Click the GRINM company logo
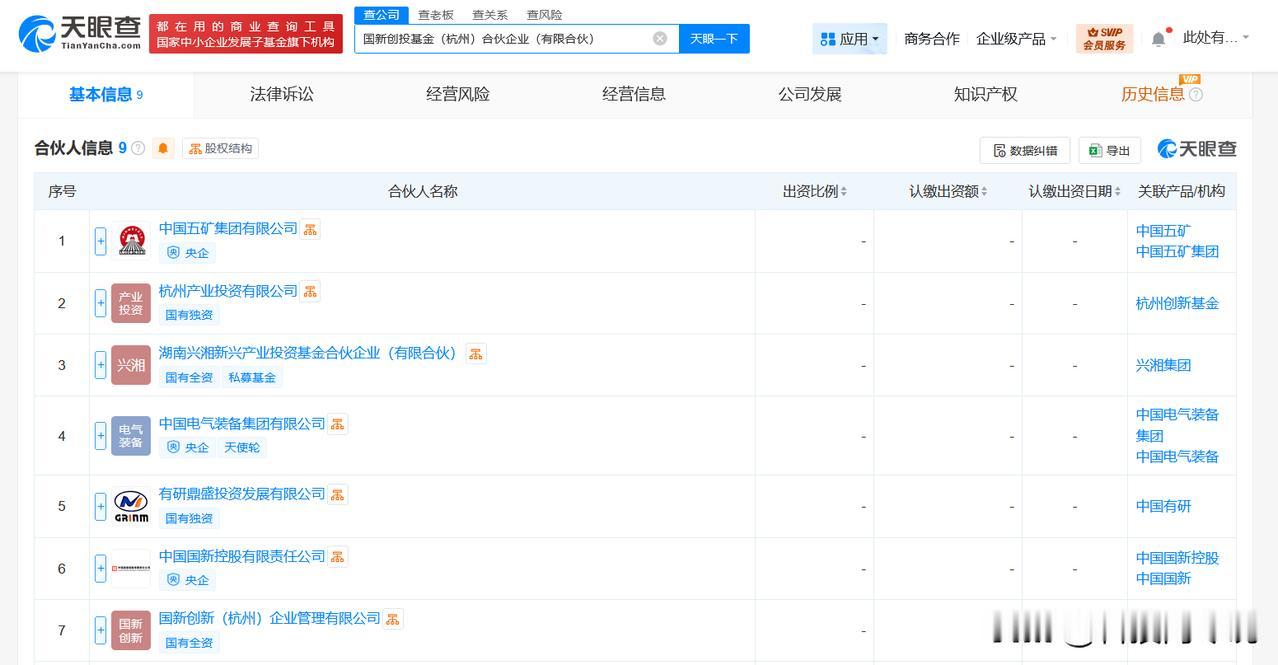This screenshot has width=1278, height=665. coord(131,506)
